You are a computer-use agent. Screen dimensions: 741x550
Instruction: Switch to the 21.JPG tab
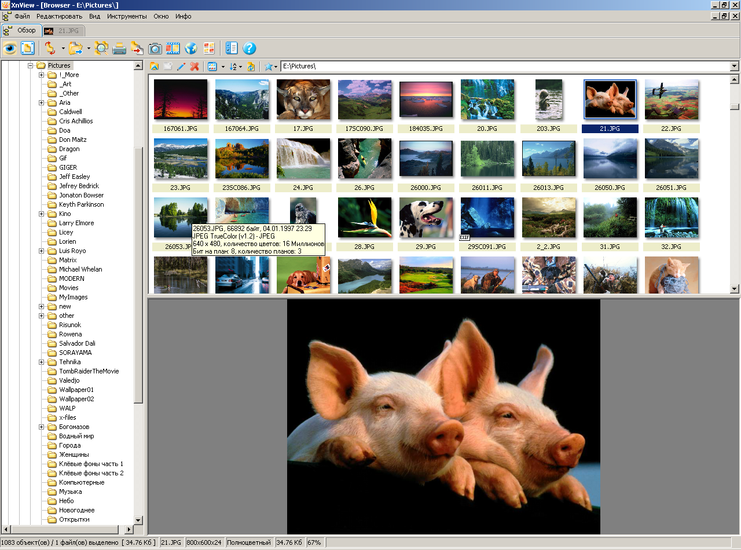[x=63, y=31]
